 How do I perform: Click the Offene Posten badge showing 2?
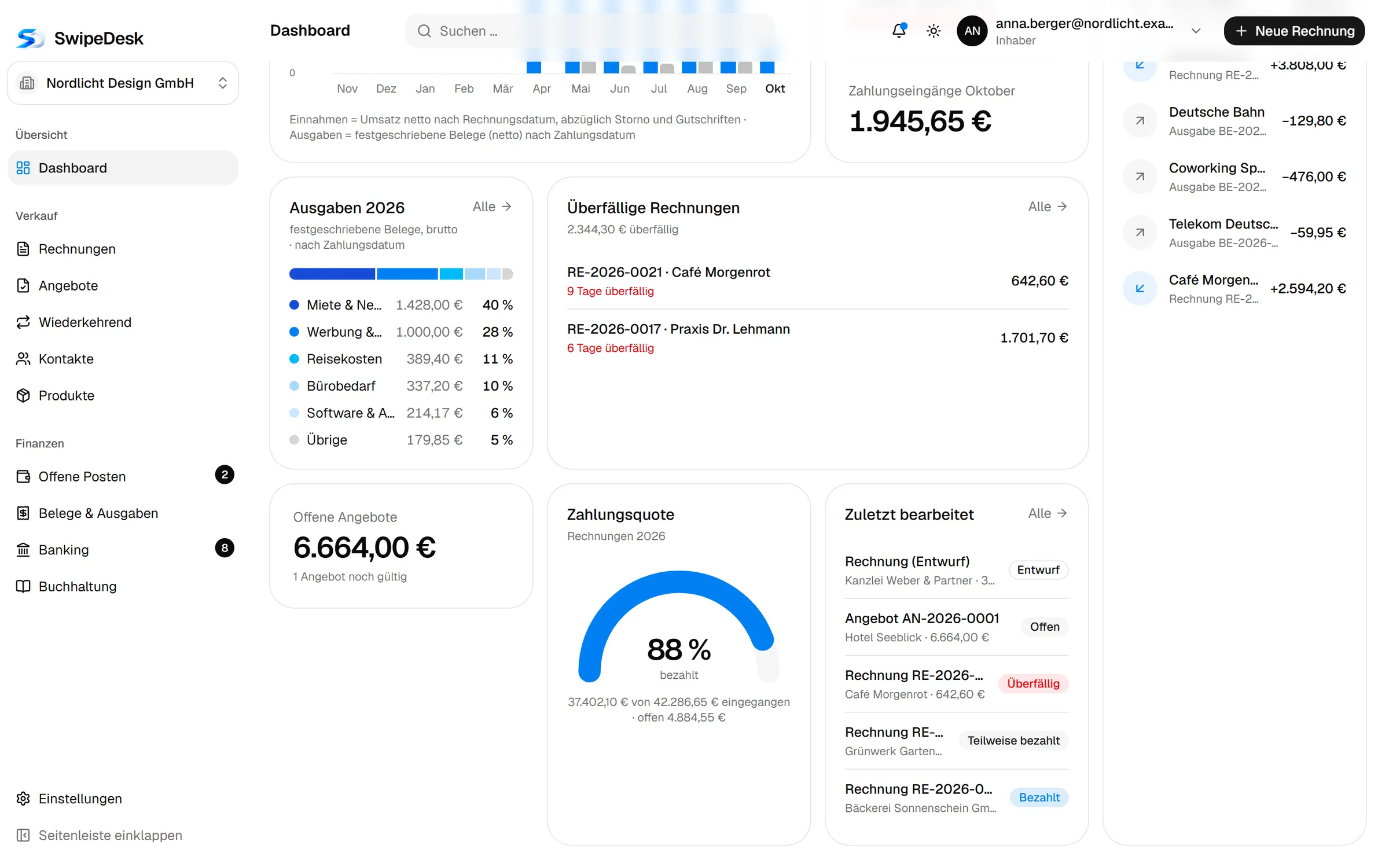click(225, 475)
